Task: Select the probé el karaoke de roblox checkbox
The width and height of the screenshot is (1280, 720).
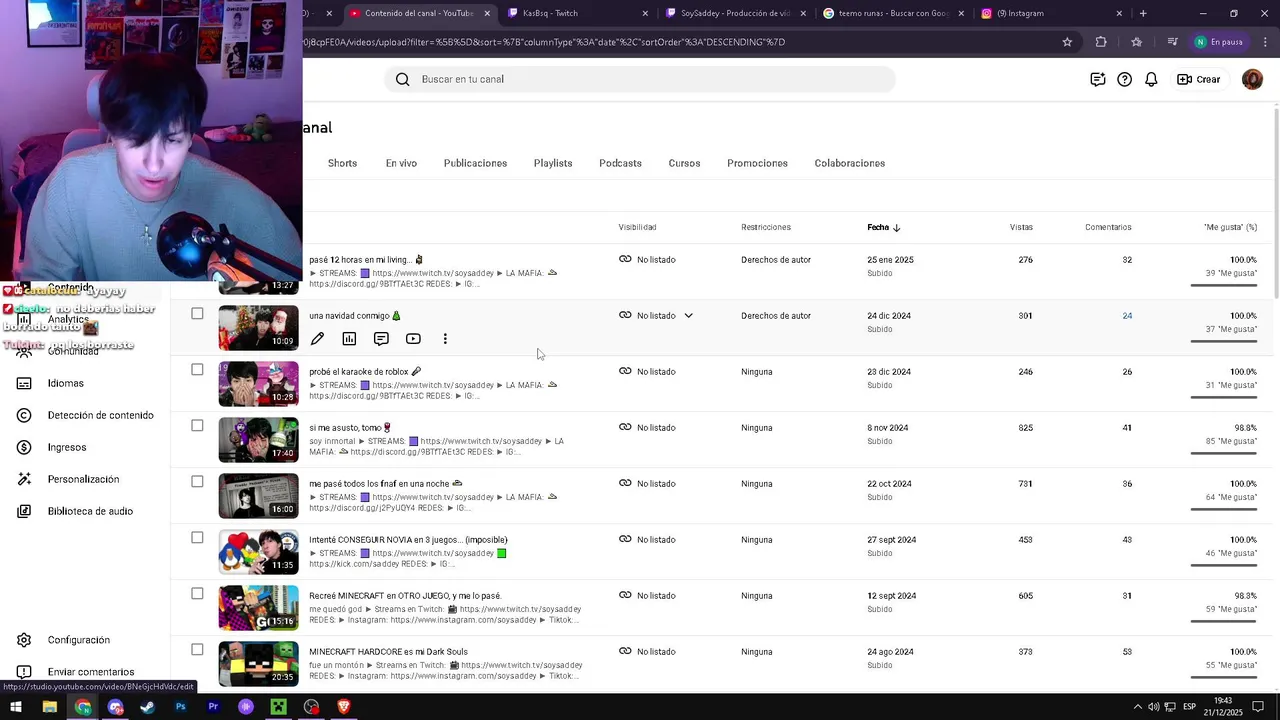Action: click(x=197, y=370)
